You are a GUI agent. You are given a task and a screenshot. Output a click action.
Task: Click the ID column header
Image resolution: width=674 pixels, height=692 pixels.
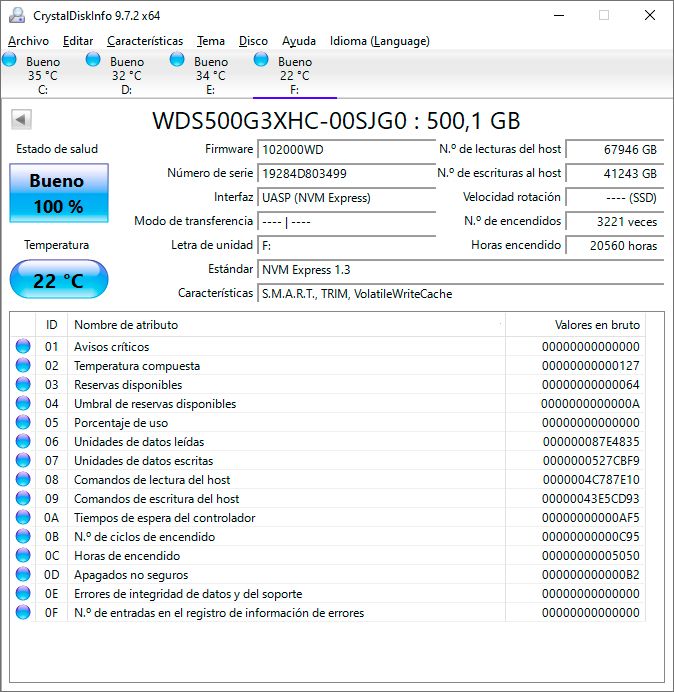pyautogui.click(x=52, y=325)
